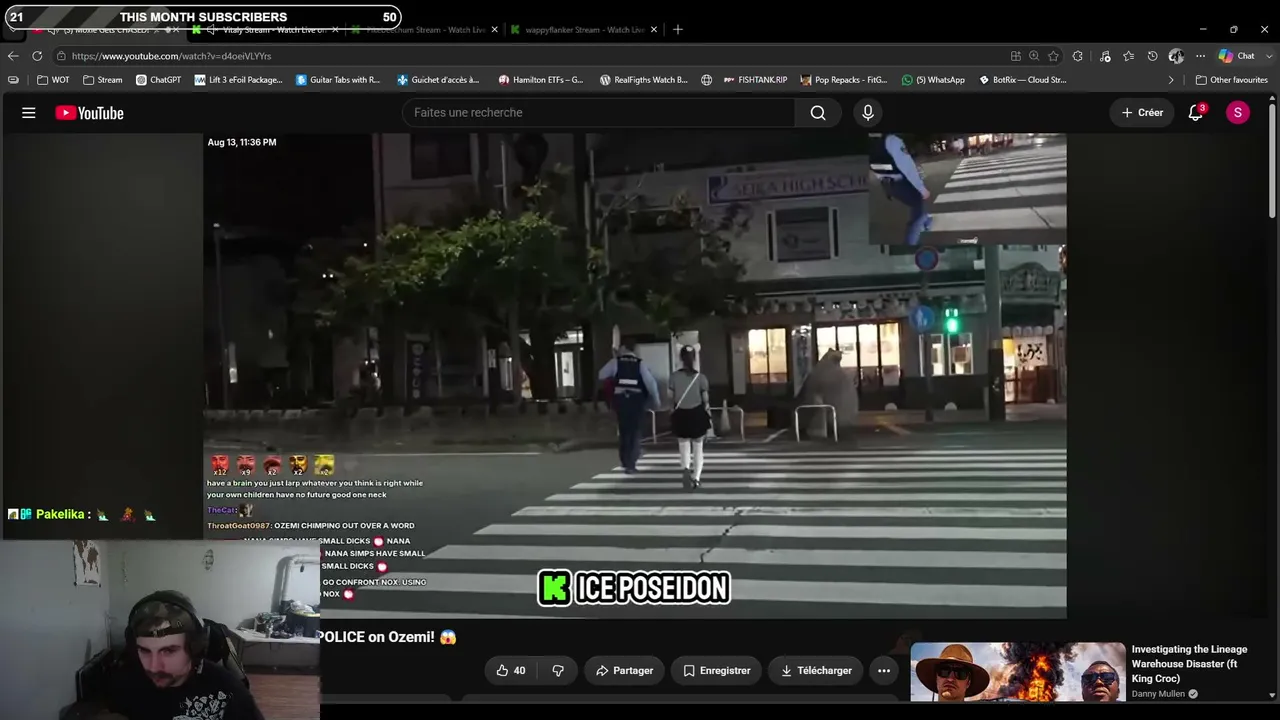Reload the current page

[37, 56]
